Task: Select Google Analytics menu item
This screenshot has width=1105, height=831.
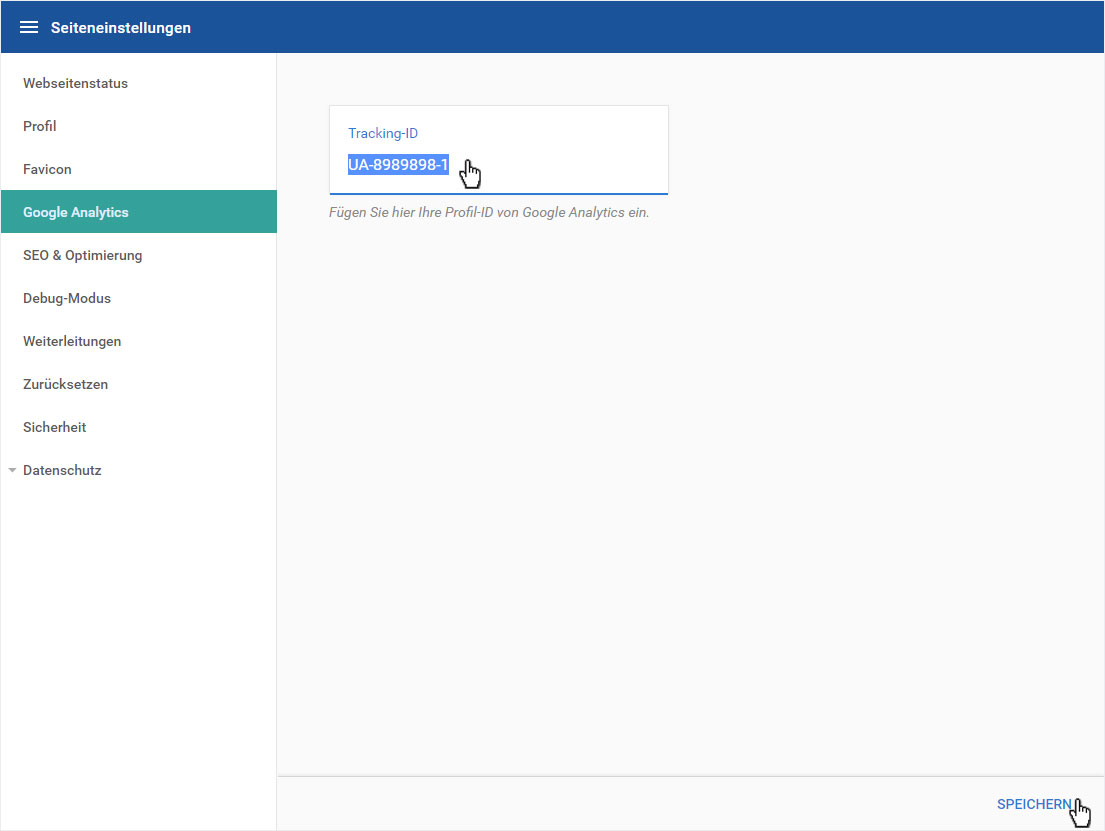Action: point(139,212)
